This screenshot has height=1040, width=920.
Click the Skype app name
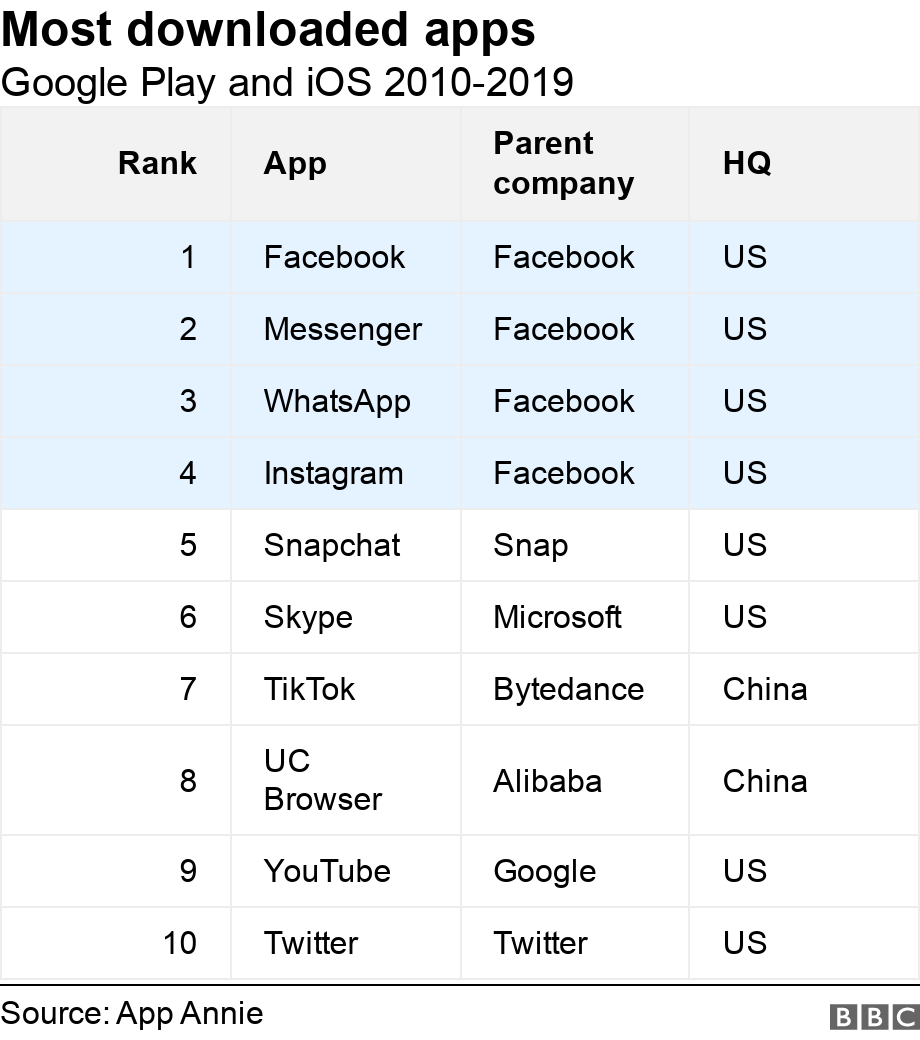pyautogui.click(x=308, y=617)
